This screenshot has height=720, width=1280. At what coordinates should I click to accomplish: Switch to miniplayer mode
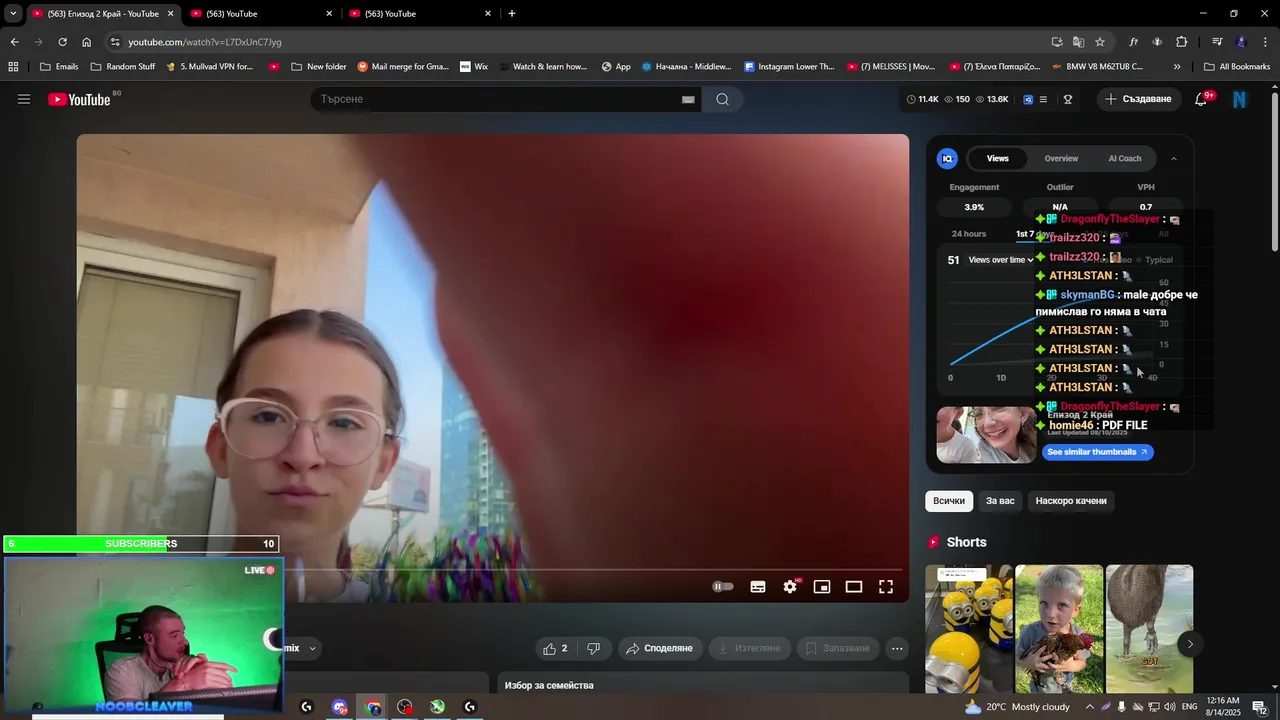pos(822,587)
